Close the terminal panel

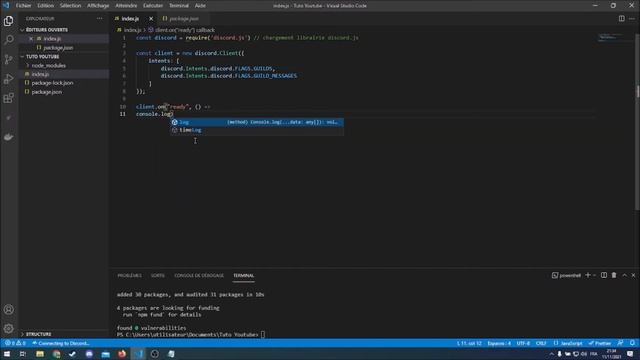(x=633, y=276)
